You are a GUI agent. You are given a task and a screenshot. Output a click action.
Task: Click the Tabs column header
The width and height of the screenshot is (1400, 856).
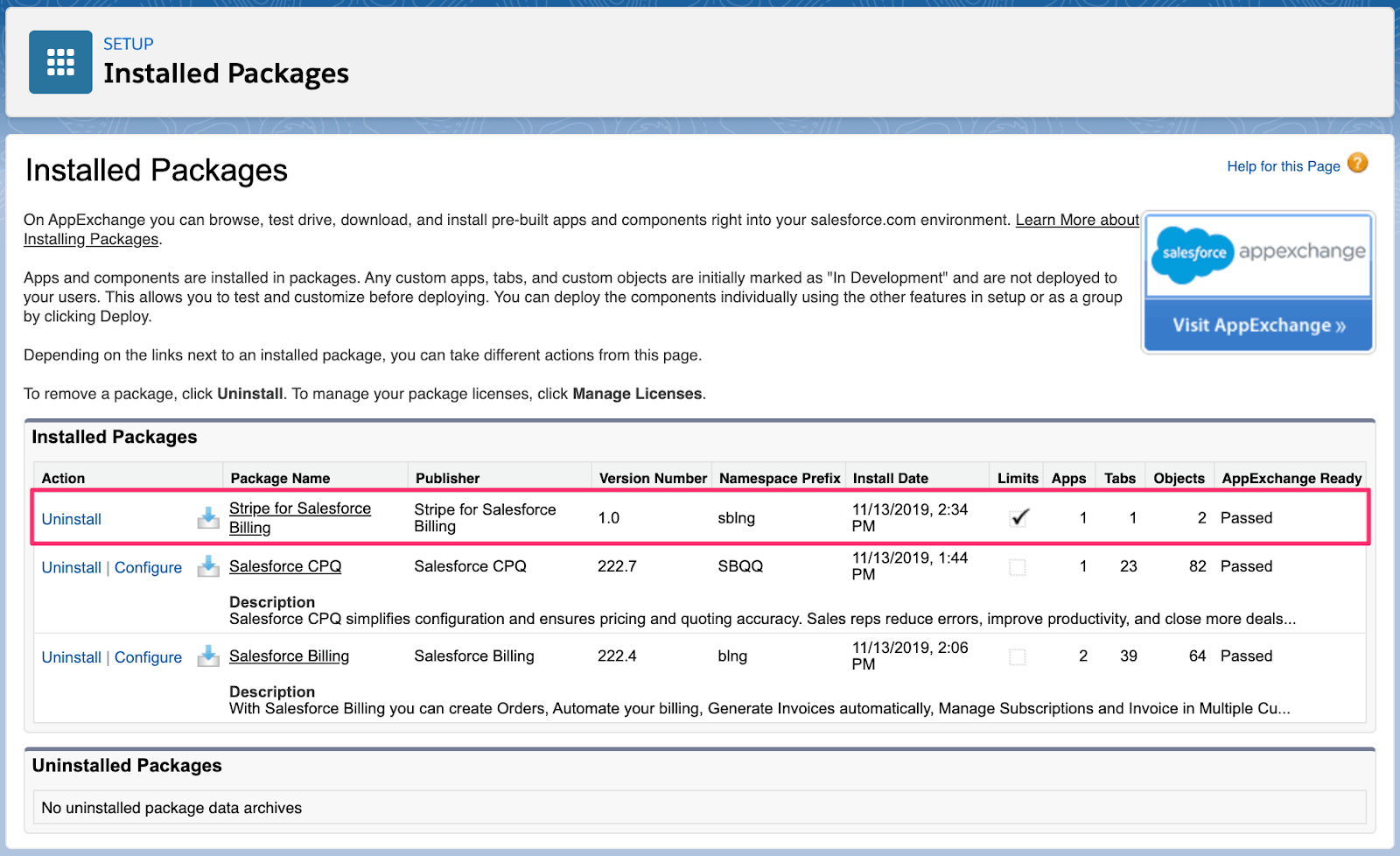pos(1120,478)
